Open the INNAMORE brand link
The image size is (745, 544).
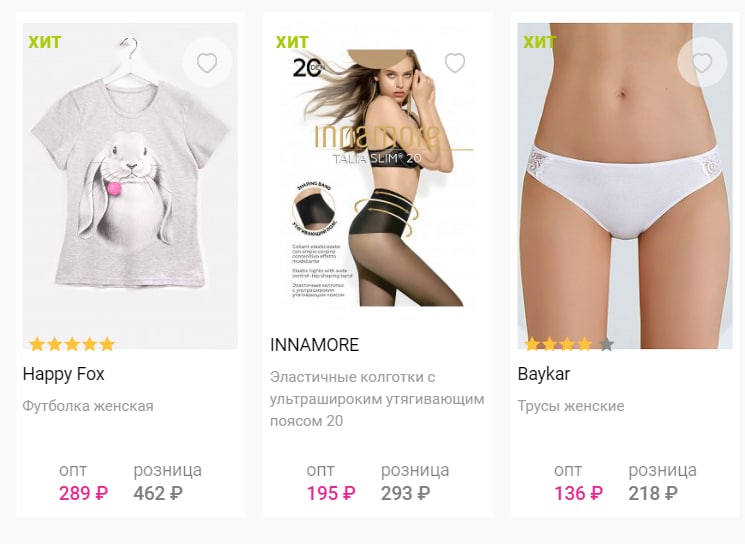coord(315,344)
